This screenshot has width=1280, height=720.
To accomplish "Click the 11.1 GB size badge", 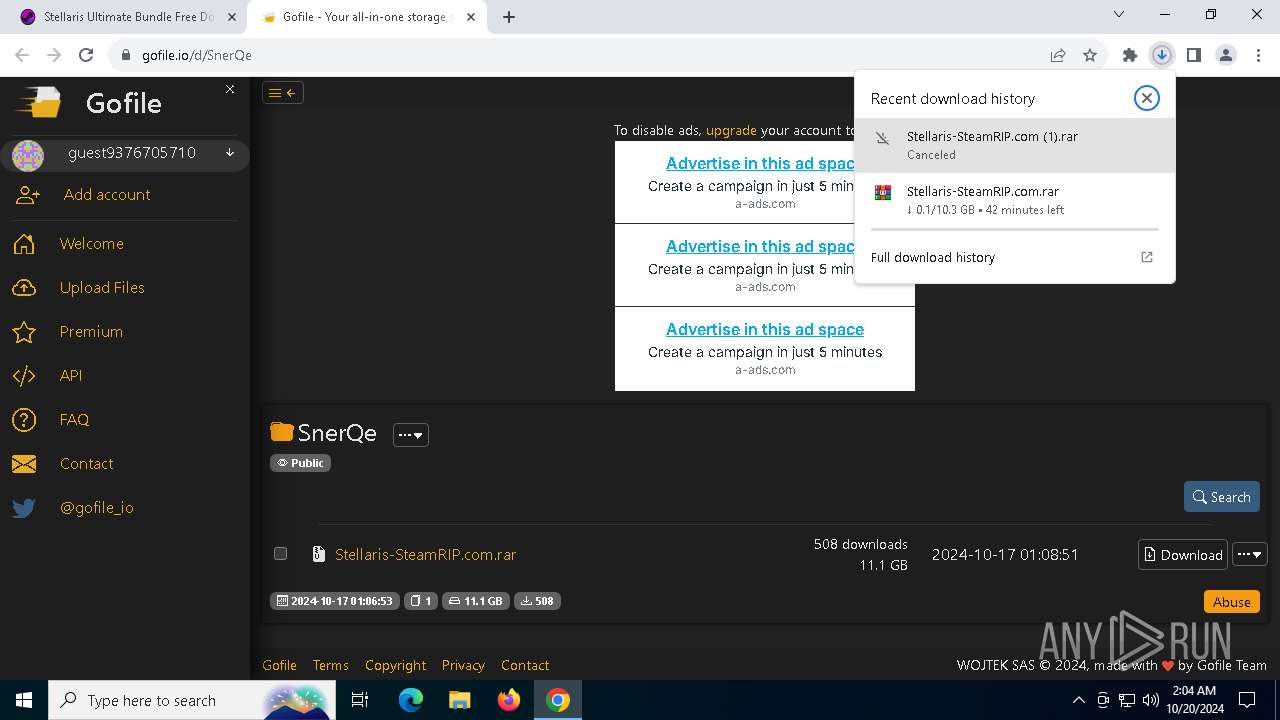I will click(x=476, y=601).
